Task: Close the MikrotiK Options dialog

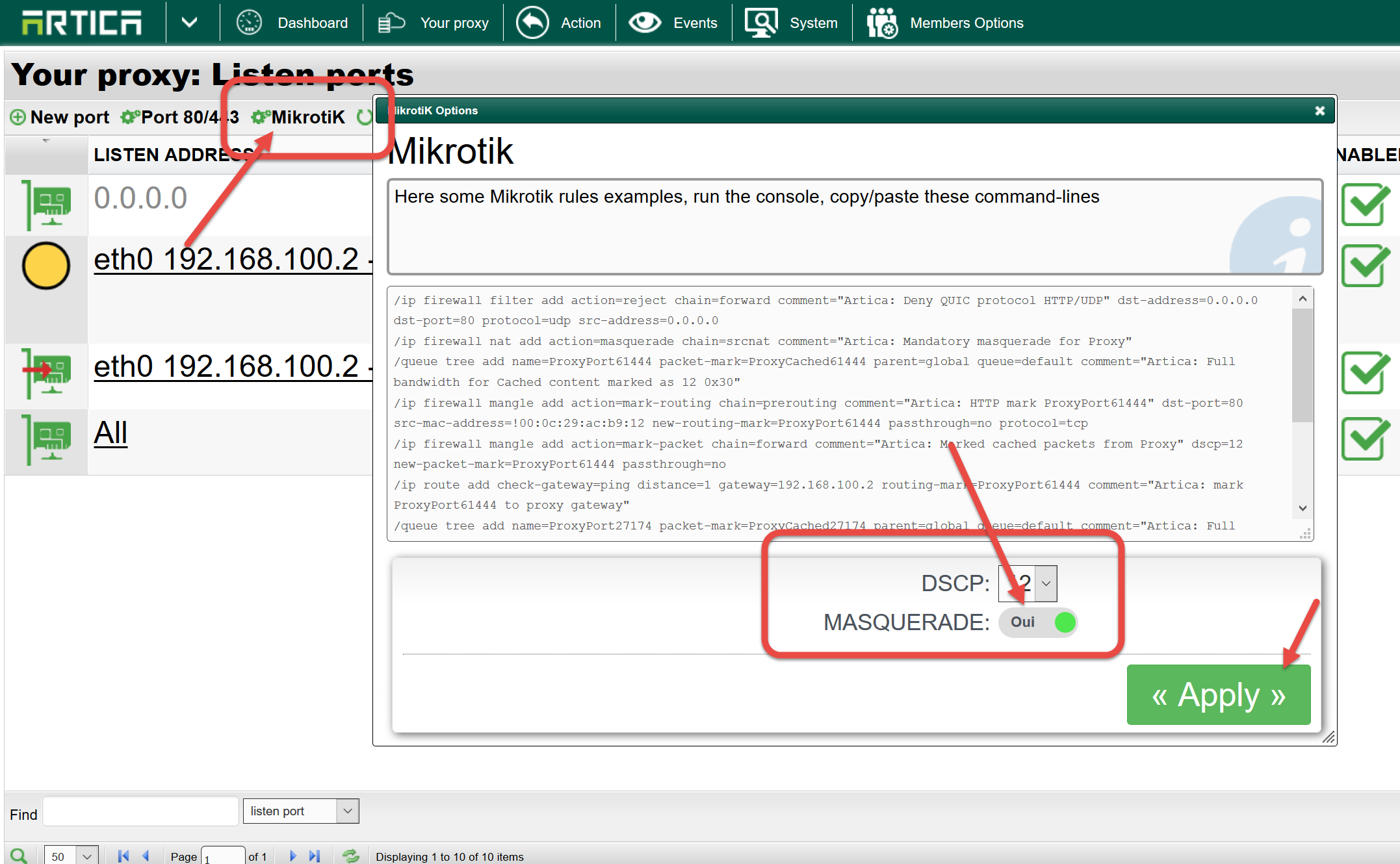Action: (1319, 110)
